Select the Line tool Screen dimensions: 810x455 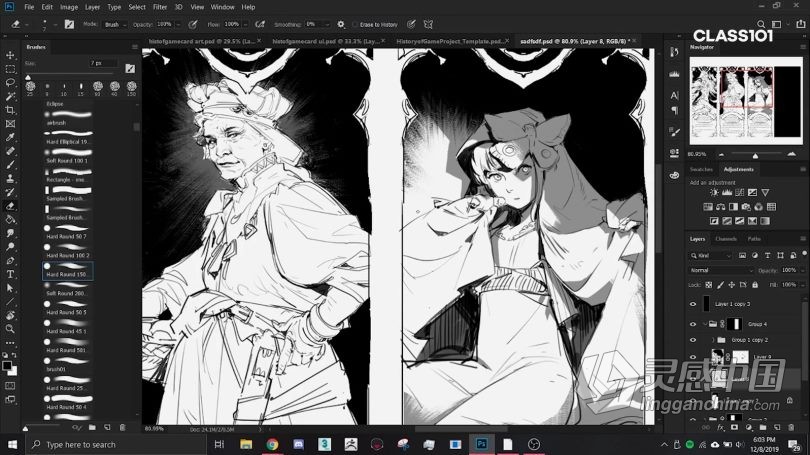(x=10, y=302)
